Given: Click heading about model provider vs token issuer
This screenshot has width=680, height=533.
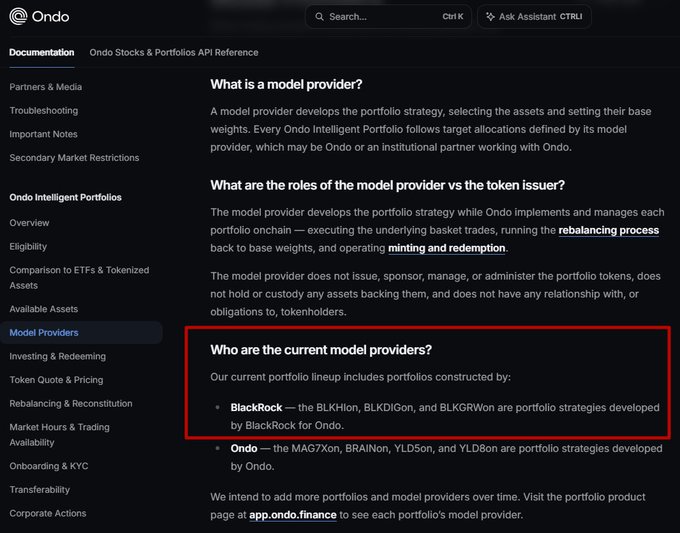Looking at the screenshot, I should click(387, 185).
